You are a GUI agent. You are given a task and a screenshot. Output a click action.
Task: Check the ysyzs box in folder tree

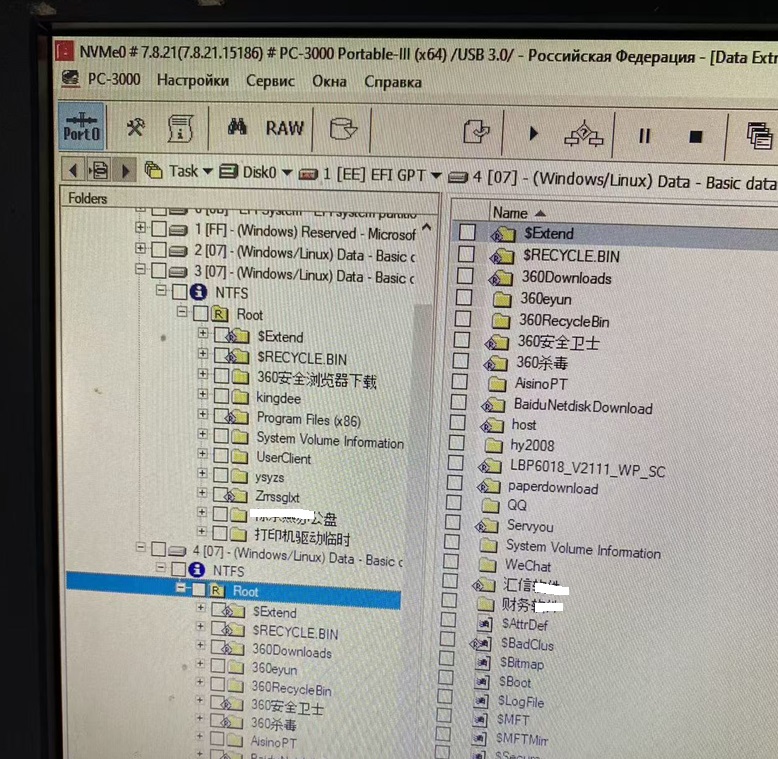(220, 475)
